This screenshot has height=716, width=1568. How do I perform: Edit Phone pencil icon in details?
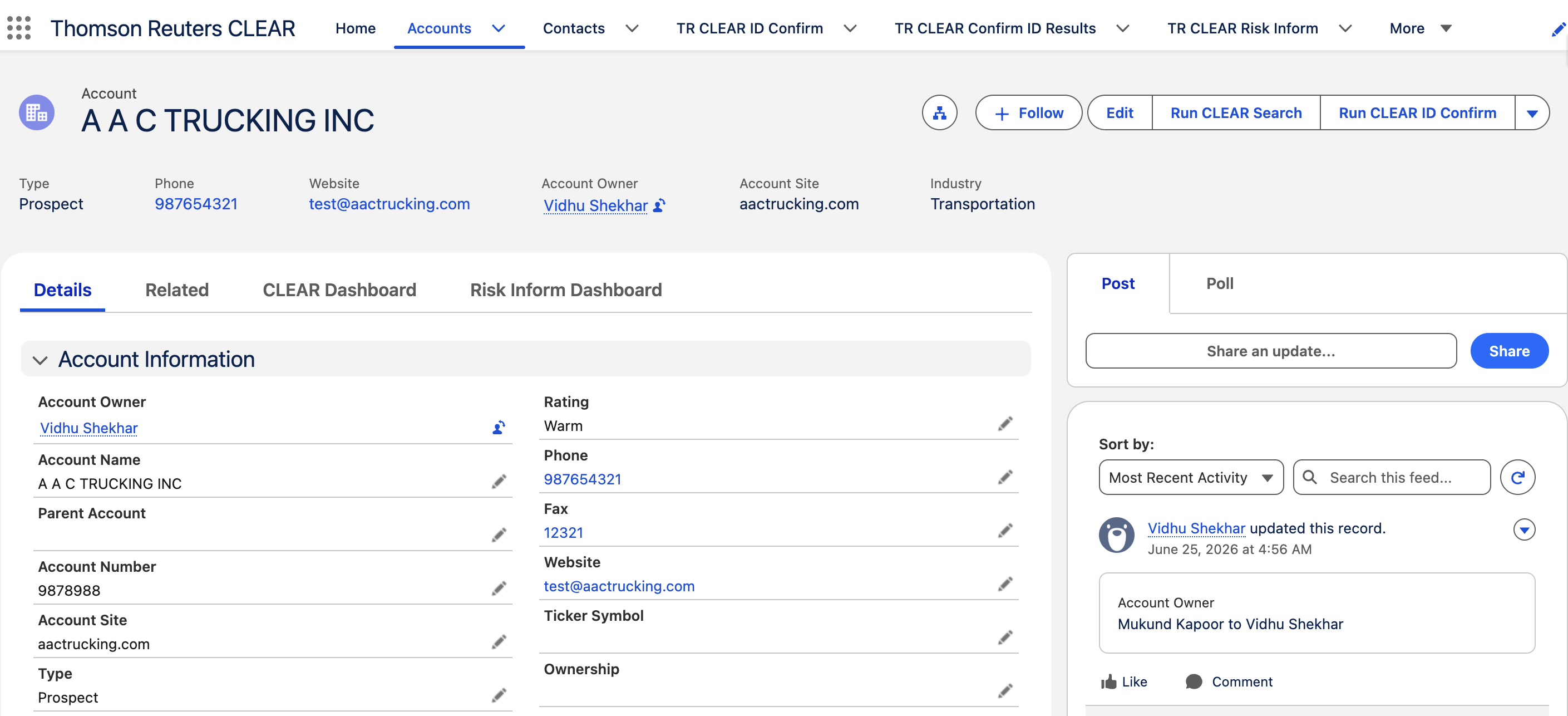pyautogui.click(x=1005, y=477)
